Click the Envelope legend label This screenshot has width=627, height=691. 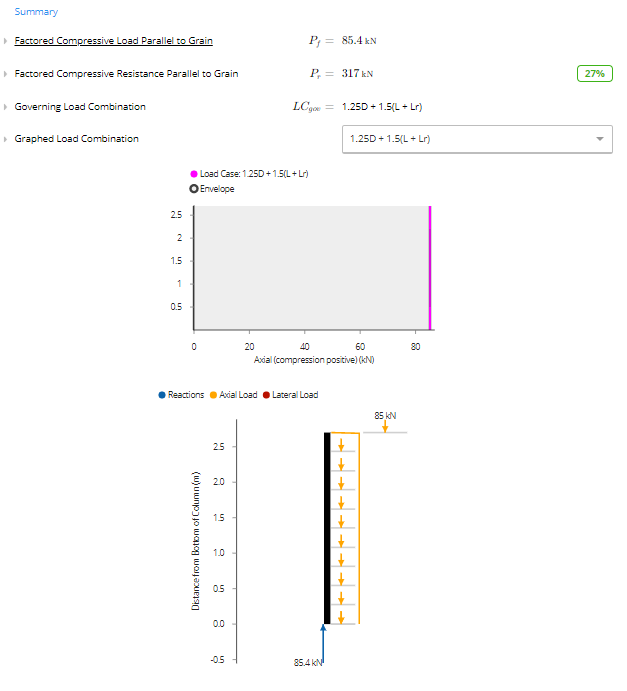point(217,189)
